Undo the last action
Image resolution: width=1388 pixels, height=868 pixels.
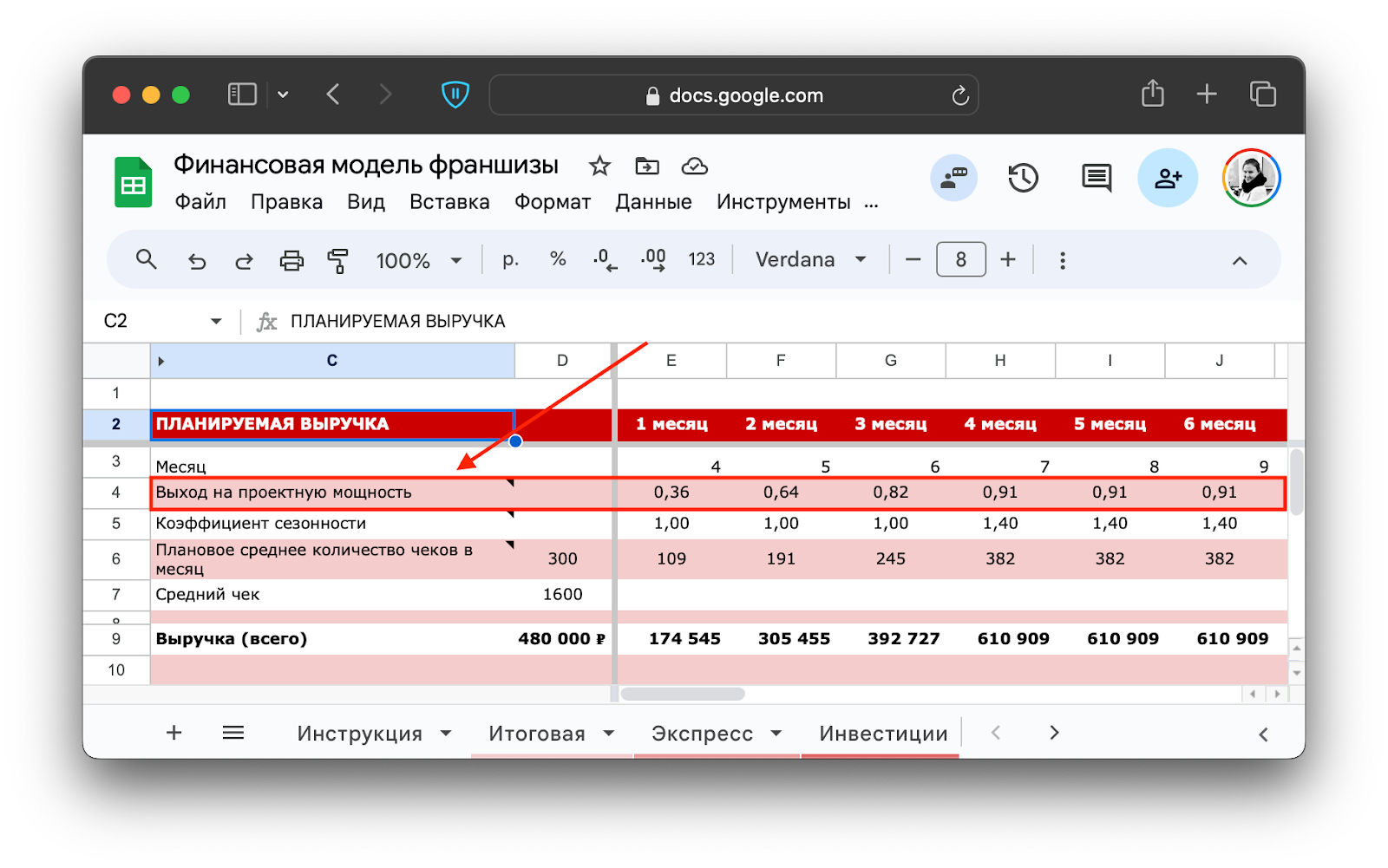click(x=197, y=260)
